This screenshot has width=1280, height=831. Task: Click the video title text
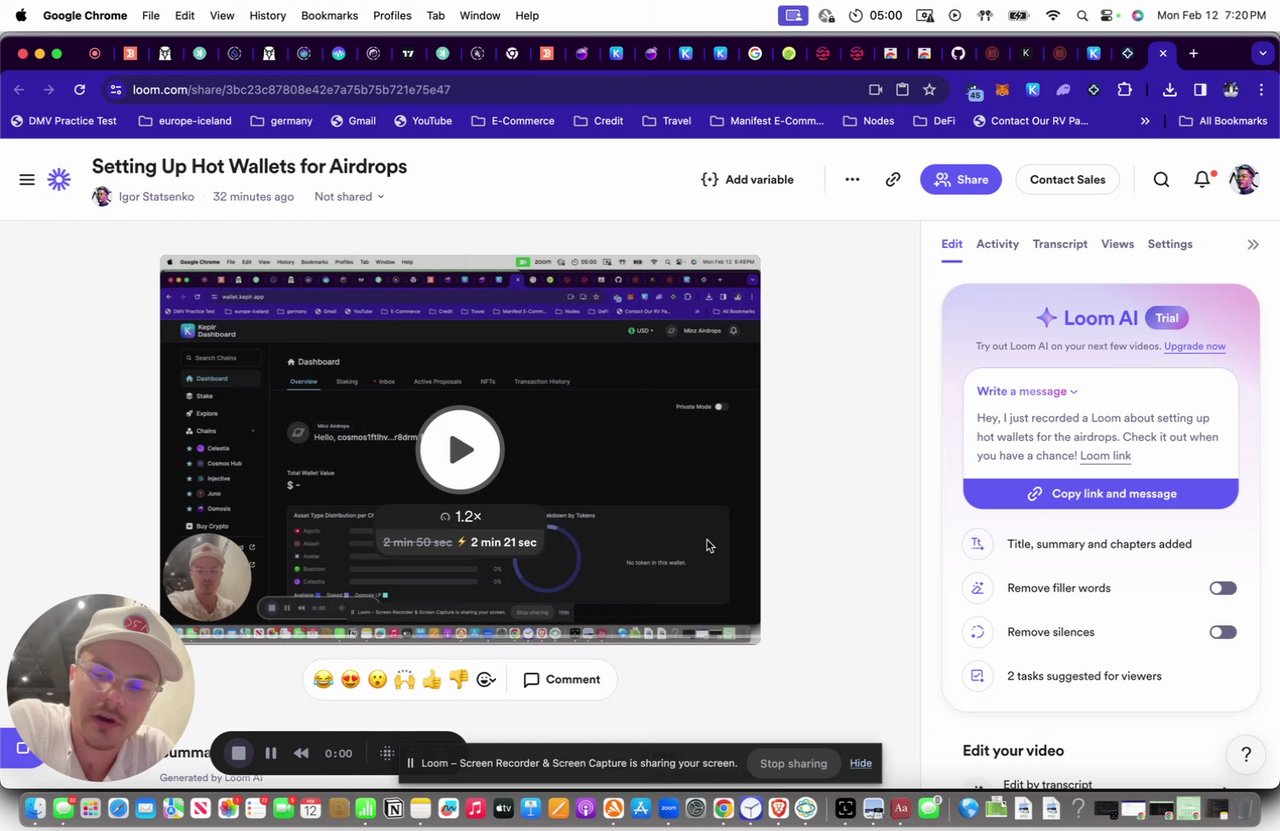click(x=249, y=166)
